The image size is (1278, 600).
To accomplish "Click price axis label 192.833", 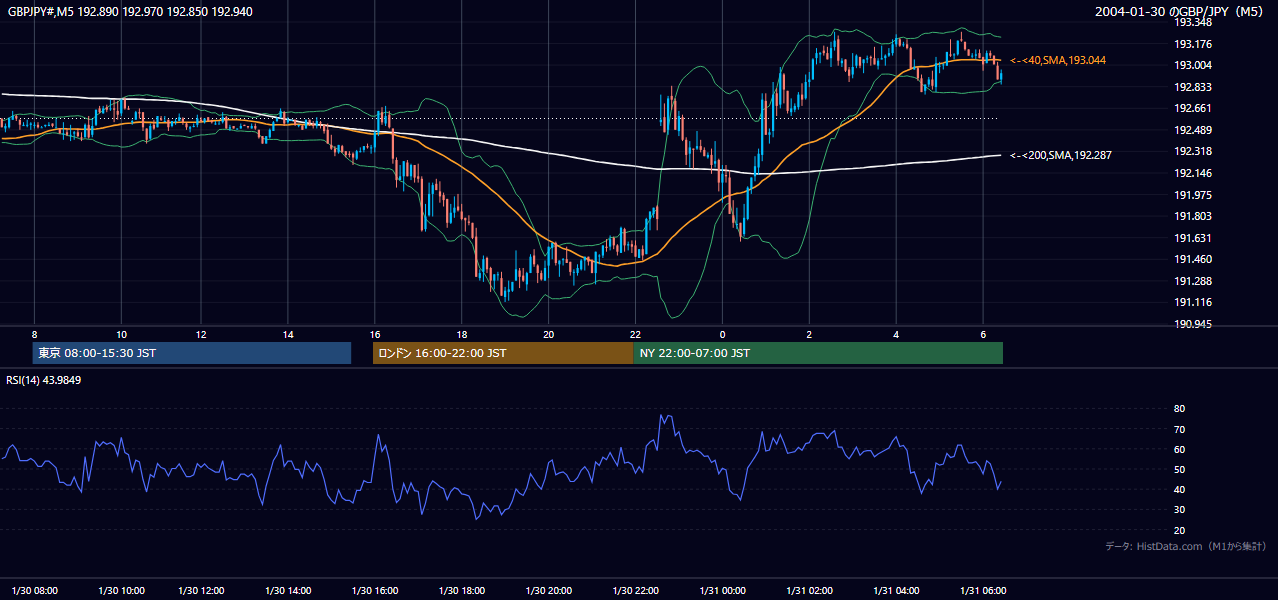I will tap(1193, 87).
